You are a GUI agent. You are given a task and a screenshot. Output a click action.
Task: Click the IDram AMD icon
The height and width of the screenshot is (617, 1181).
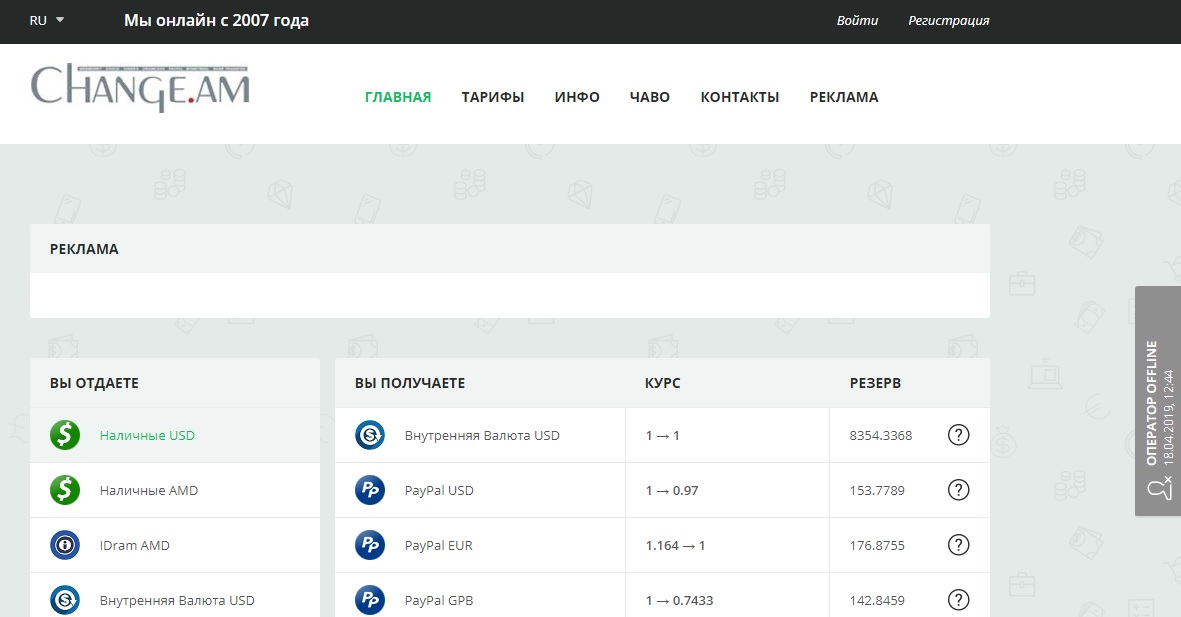[x=65, y=545]
